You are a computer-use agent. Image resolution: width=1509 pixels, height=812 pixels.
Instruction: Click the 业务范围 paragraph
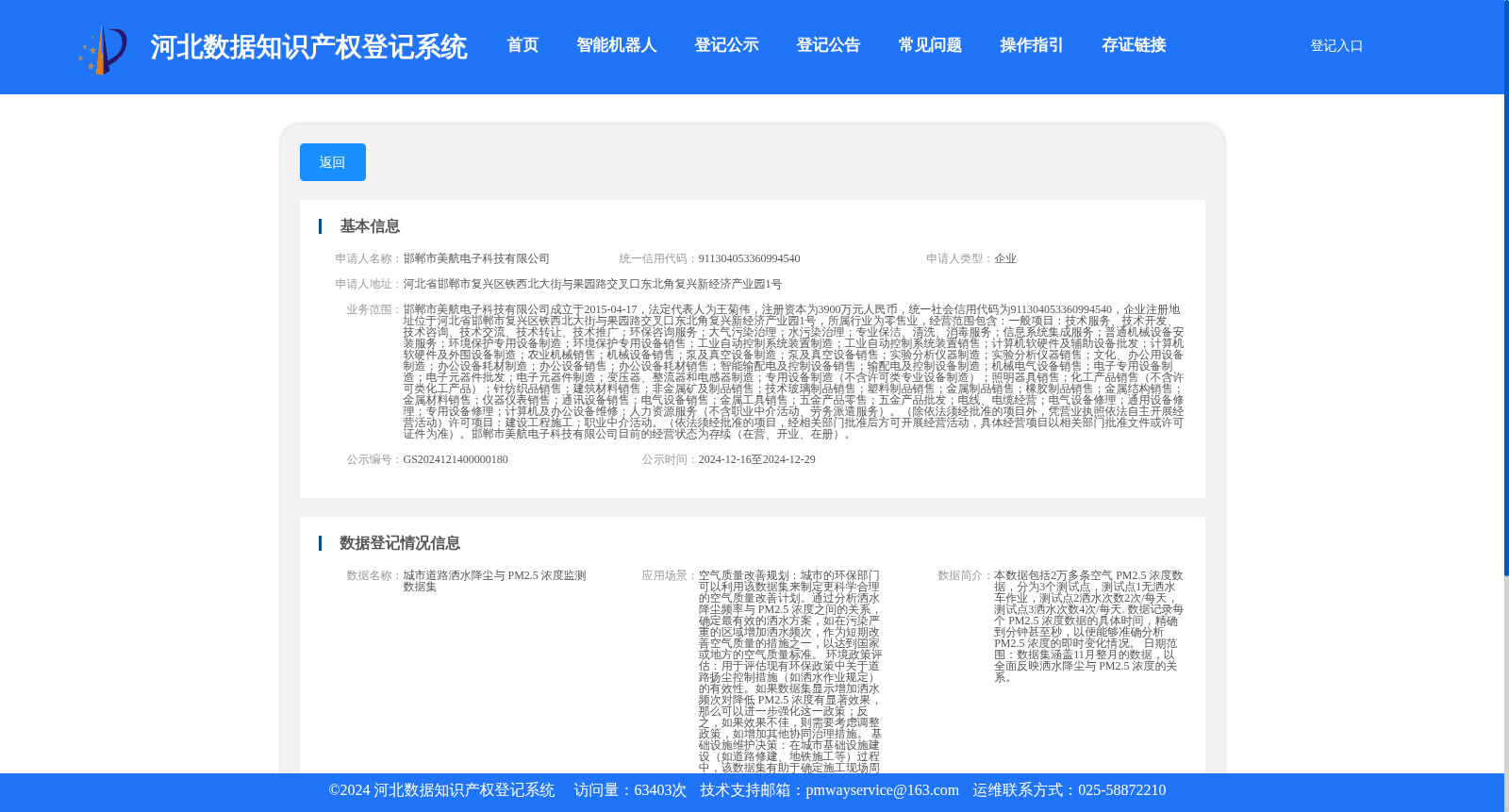pyautogui.click(x=793, y=372)
